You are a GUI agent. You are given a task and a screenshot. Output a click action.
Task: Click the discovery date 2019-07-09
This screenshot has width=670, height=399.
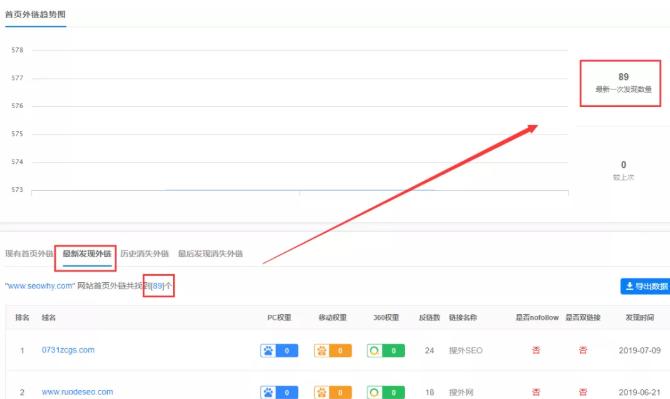(x=640, y=350)
